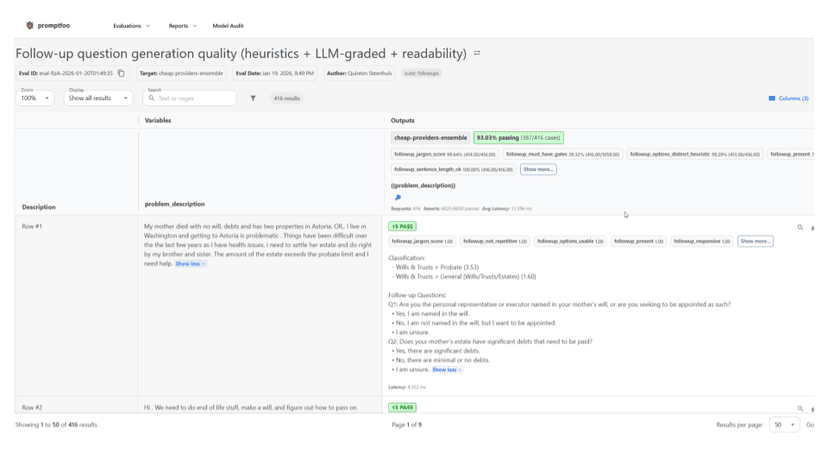
Task: Click 'Show more...' in Row #1 metrics
Action: pyautogui.click(x=755, y=241)
